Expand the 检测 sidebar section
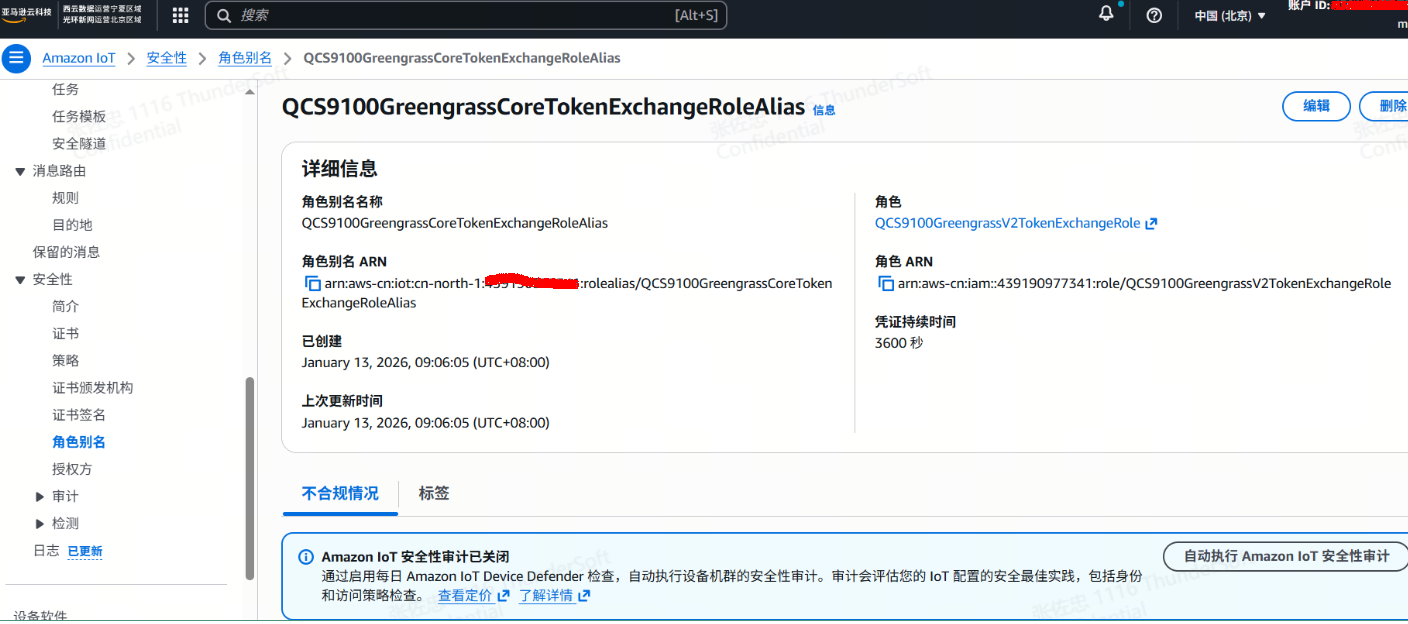This screenshot has height=624, width=1408. pos(40,523)
